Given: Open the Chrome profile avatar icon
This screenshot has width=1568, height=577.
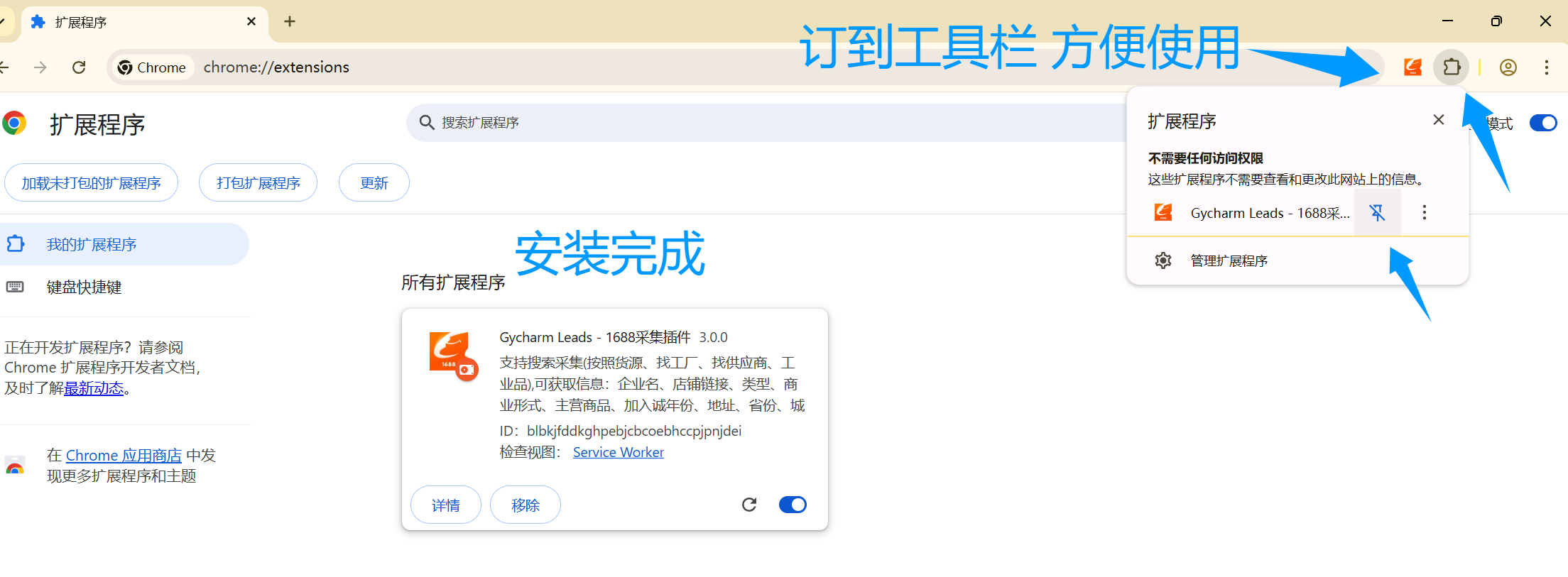Looking at the screenshot, I should point(1508,67).
